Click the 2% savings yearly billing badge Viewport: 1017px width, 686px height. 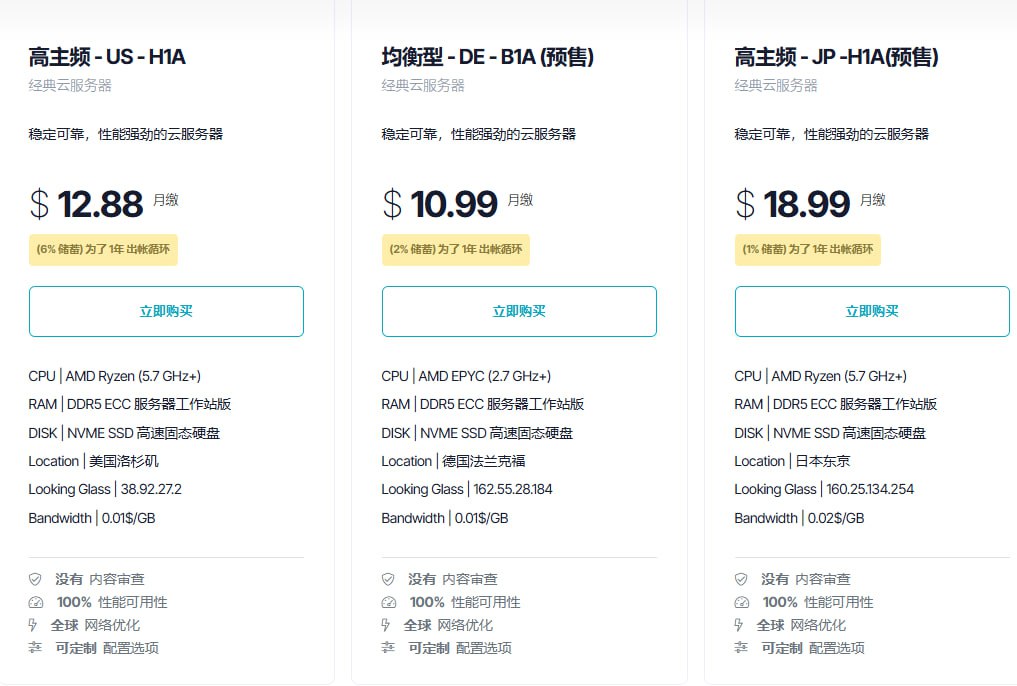point(456,249)
